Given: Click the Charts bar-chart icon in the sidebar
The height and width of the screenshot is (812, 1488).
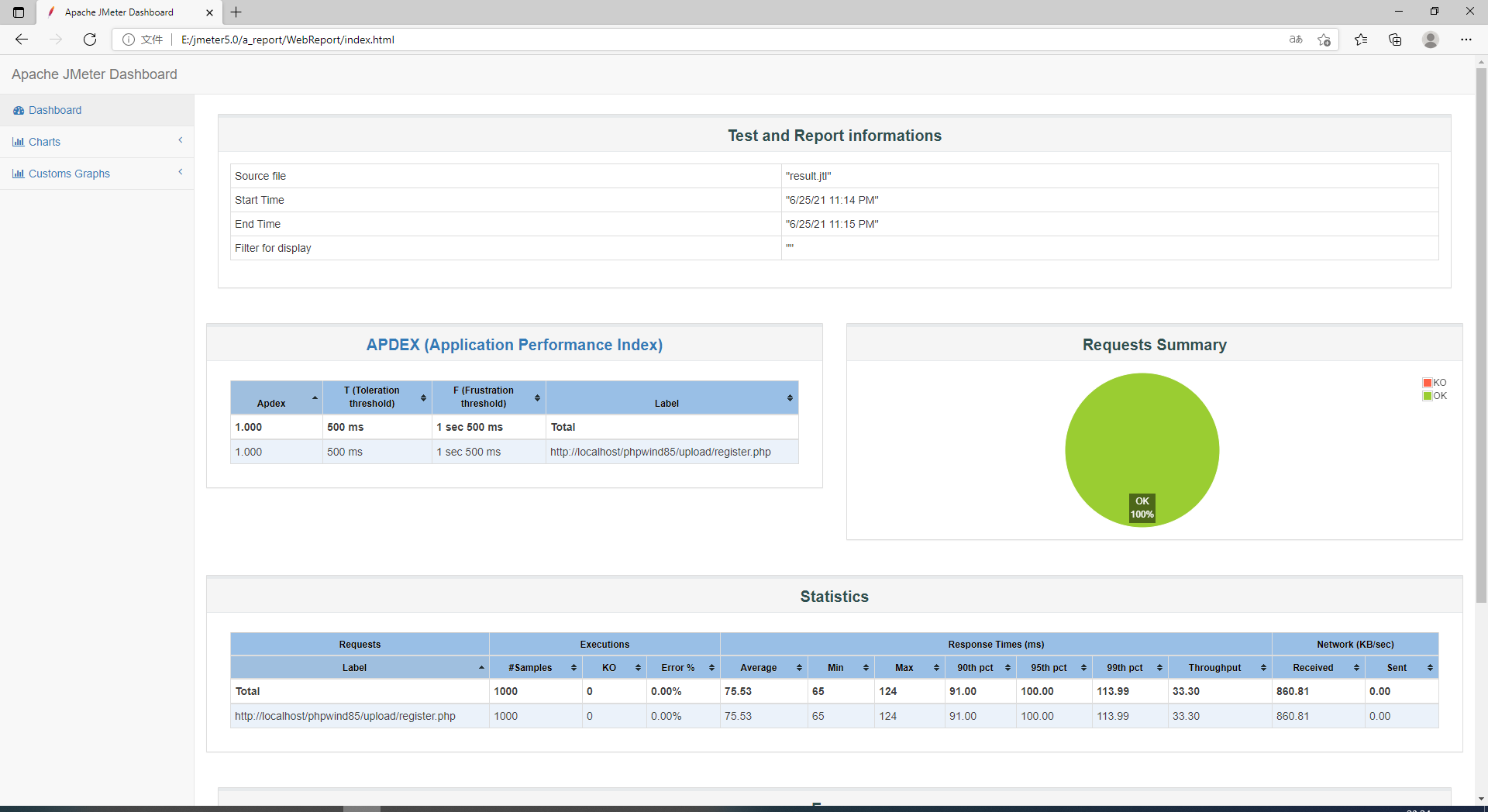Looking at the screenshot, I should 19,142.
